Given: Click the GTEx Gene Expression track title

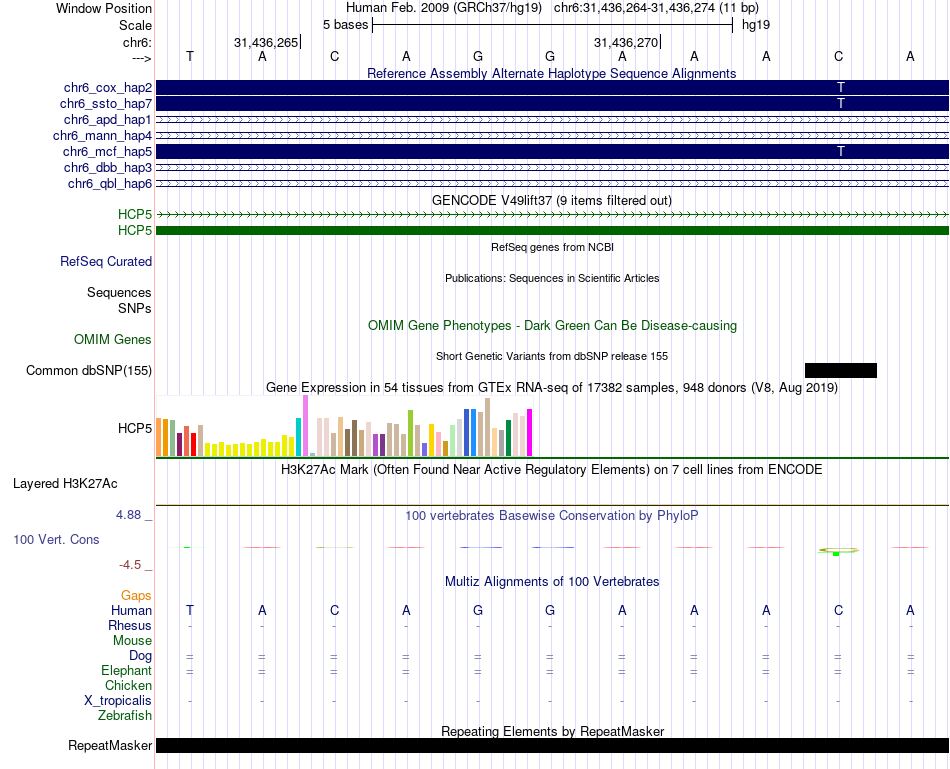Looking at the screenshot, I should [552, 387].
